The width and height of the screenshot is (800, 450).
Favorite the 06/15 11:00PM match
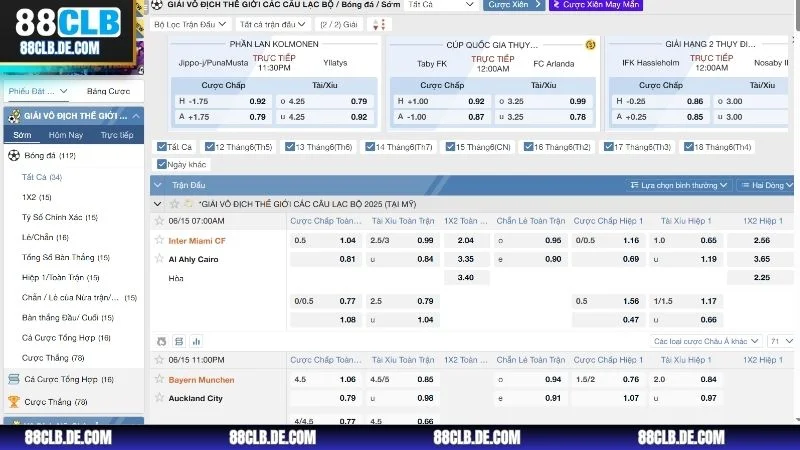click(159, 360)
